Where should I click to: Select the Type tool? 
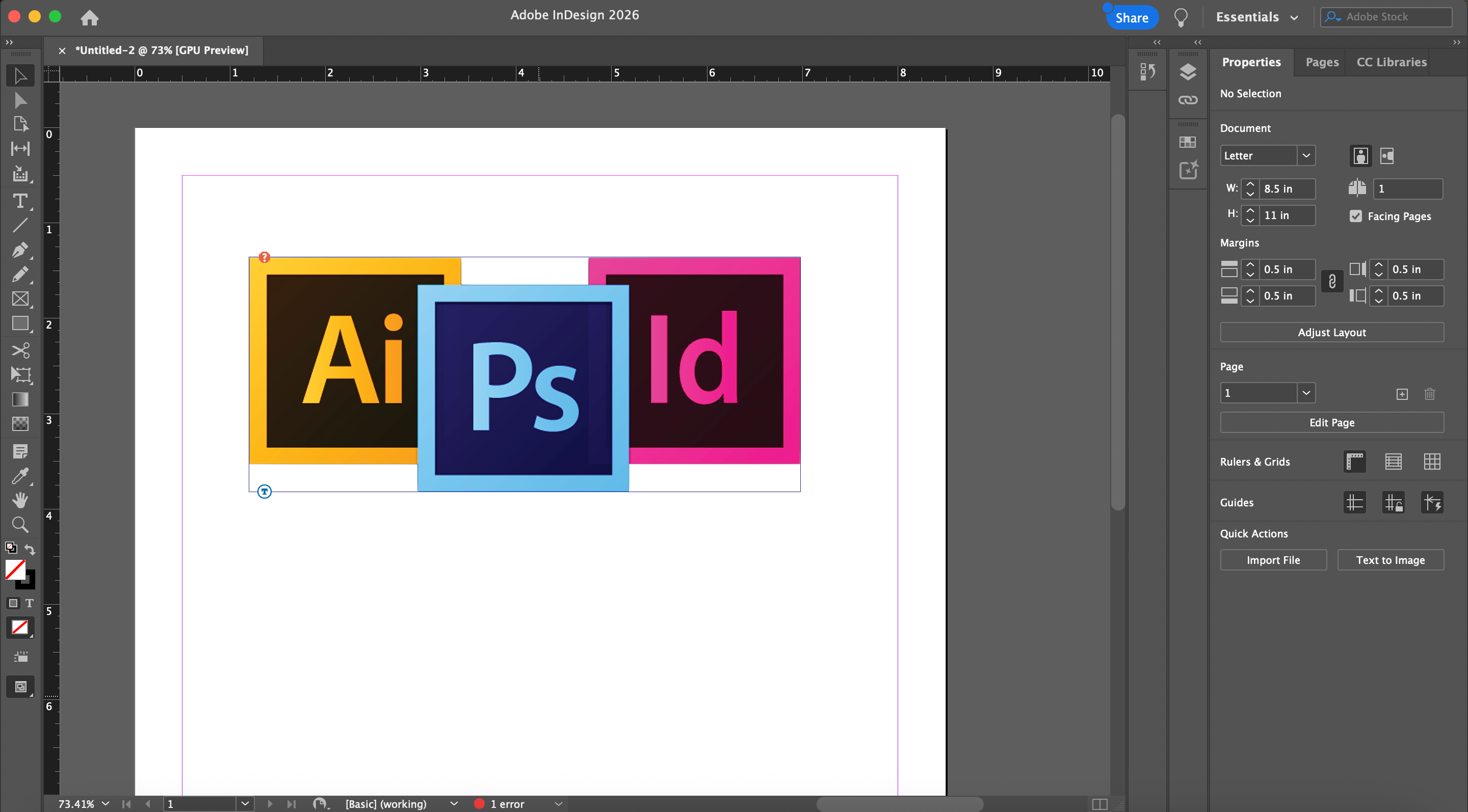(20, 201)
